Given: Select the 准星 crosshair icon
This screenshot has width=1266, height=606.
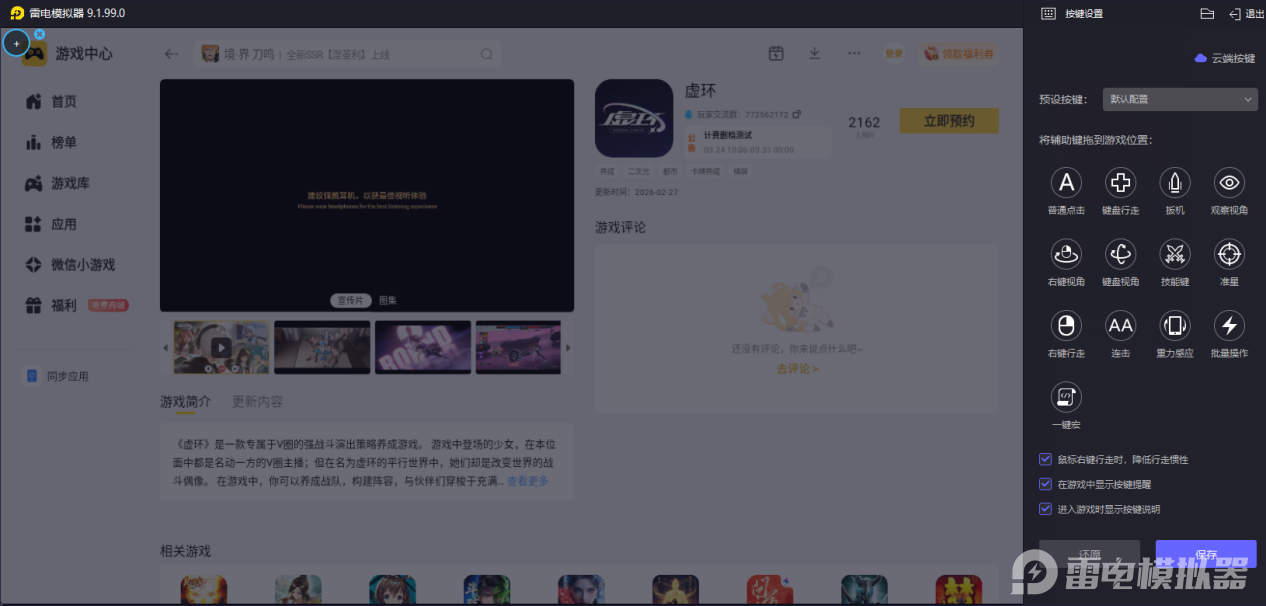Looking at the screenshot, I should [x=1228, y=254].
